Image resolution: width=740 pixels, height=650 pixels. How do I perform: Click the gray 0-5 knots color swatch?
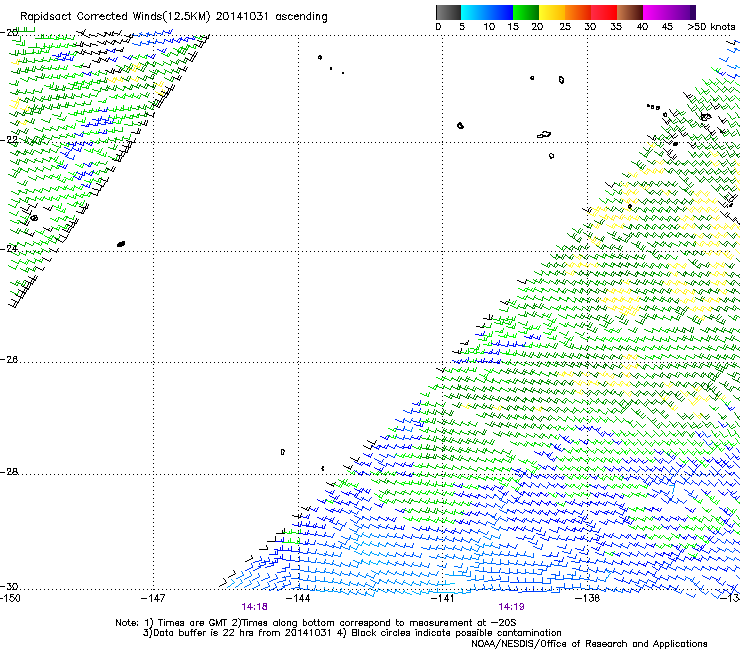(448, 12)
